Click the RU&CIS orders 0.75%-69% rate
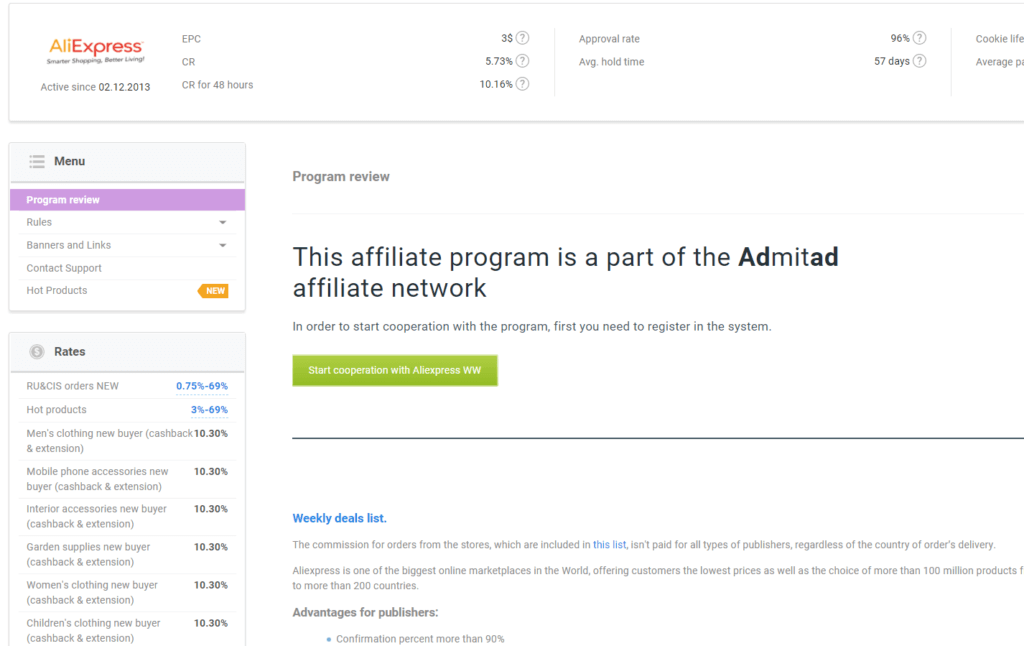The image size is (1024, 646). pyautogui.click(x=202, y=386)
